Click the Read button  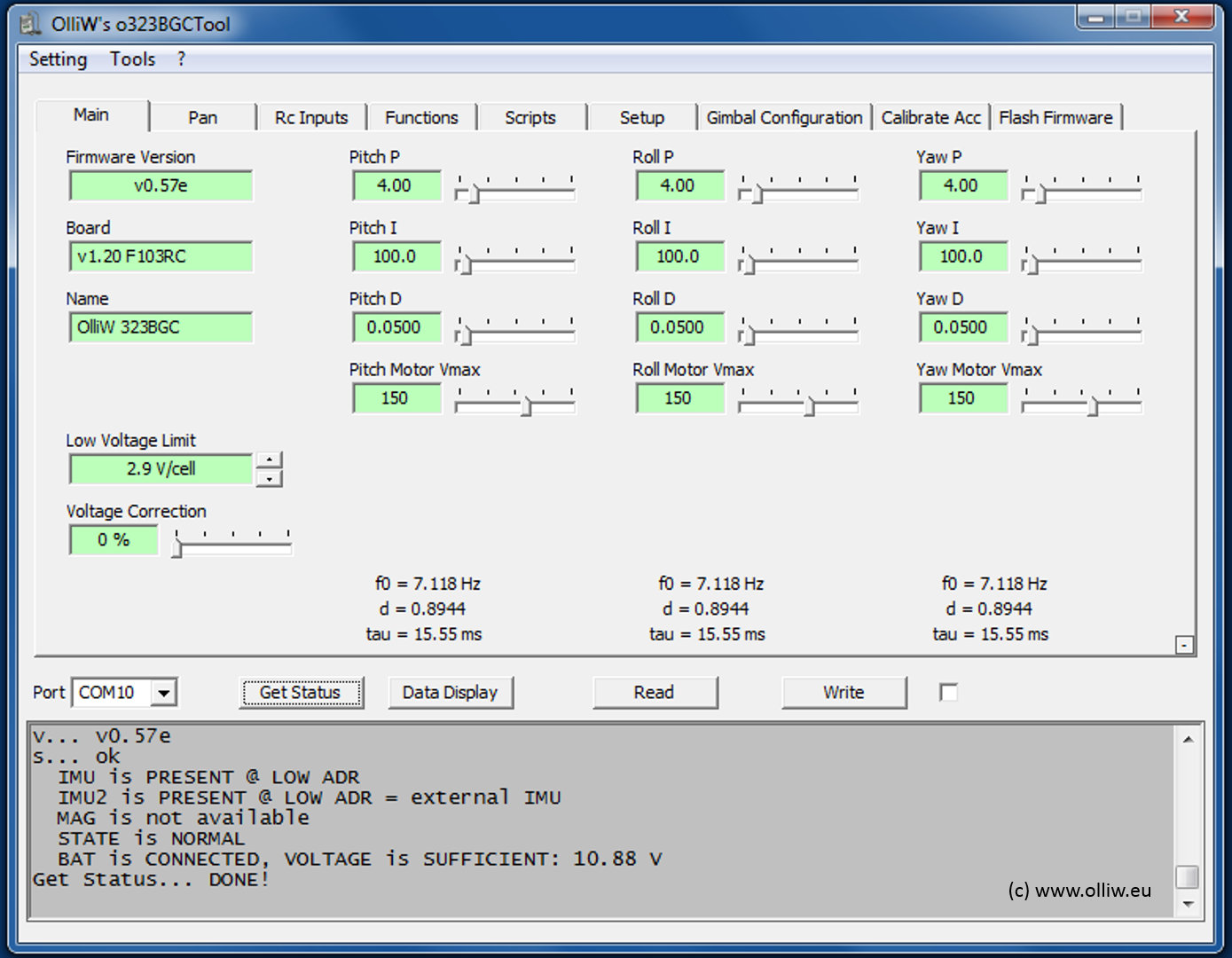tap(654, 693)
